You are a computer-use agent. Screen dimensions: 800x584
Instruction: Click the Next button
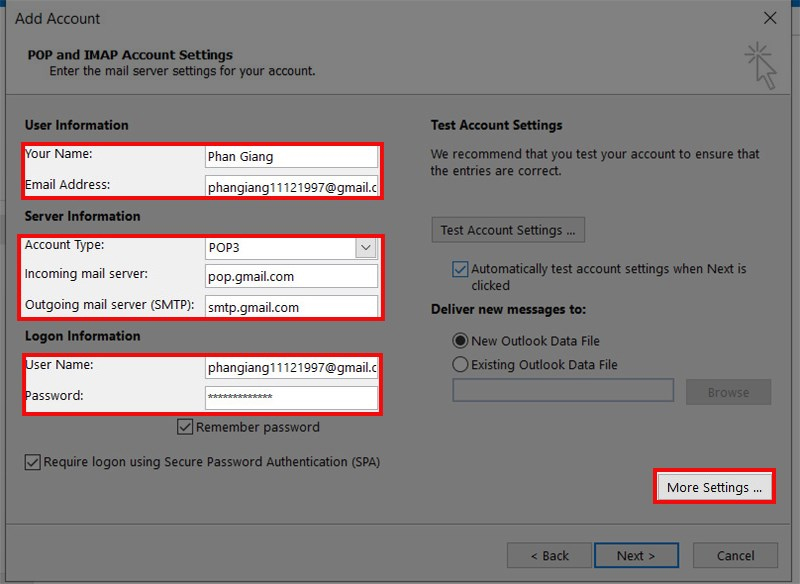[x=637, y=555]
